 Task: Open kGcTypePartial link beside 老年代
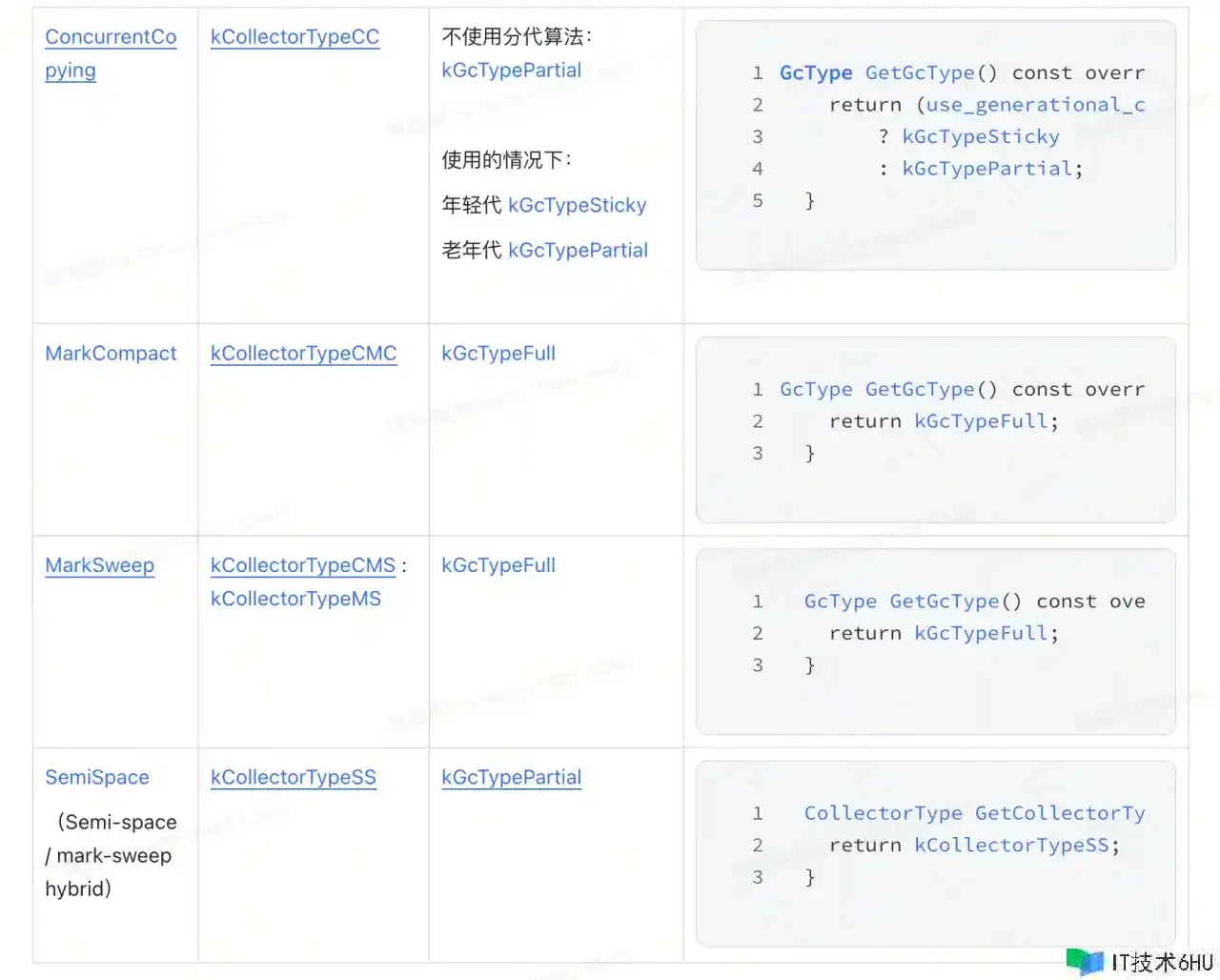tap(578, 250)
